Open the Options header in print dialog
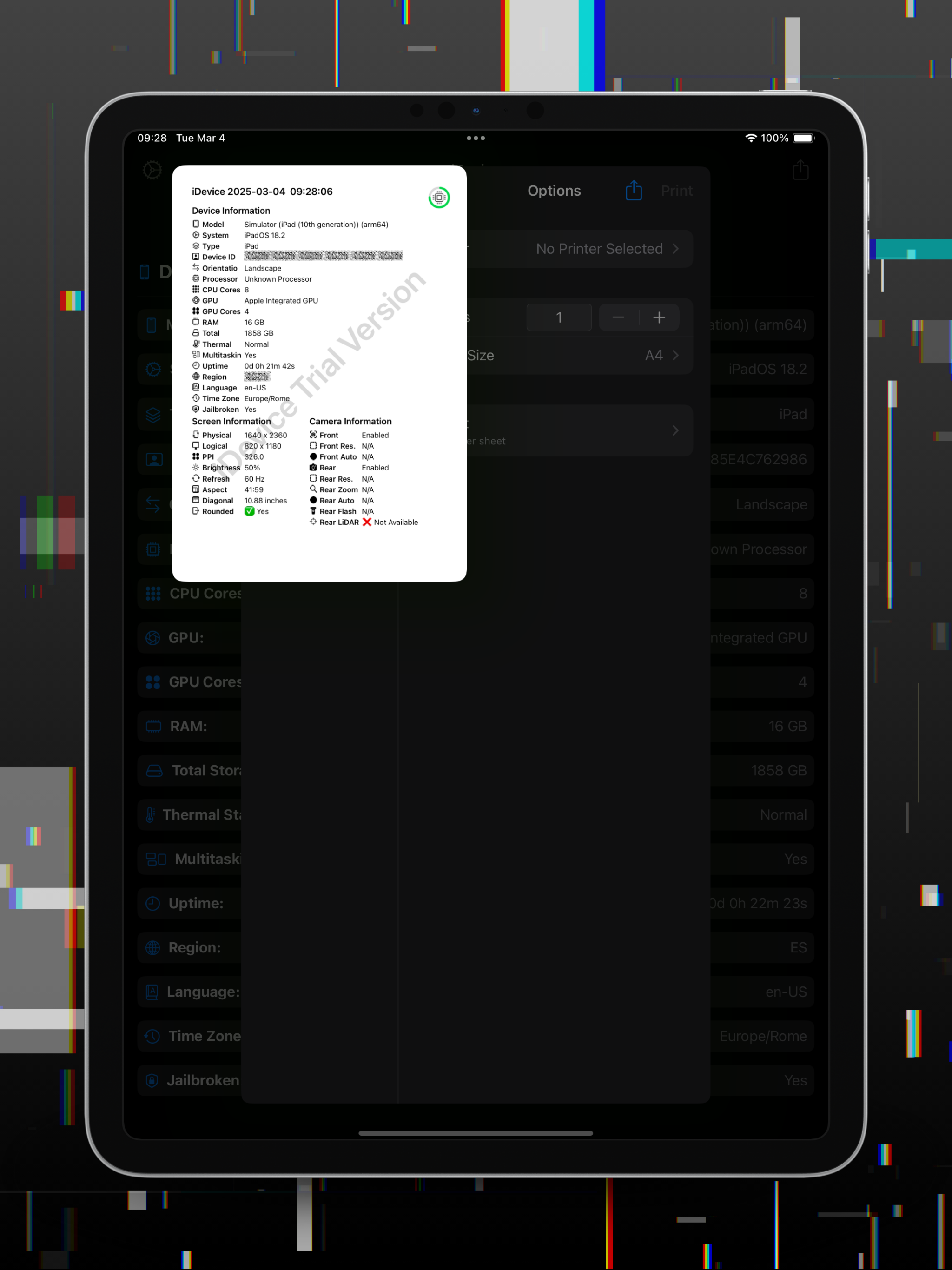This screenshot has width=952, height=1270. pyautogui.click(x=554, y=191)
